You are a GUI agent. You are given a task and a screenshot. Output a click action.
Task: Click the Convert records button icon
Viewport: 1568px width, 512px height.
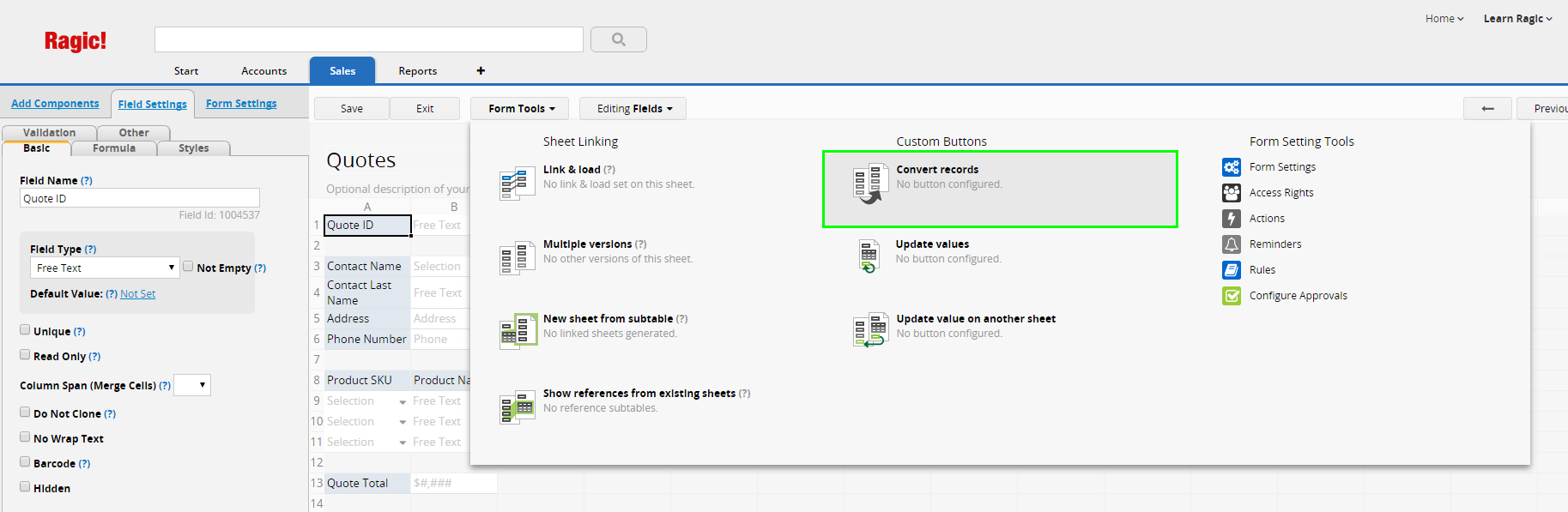coord(870,184)
